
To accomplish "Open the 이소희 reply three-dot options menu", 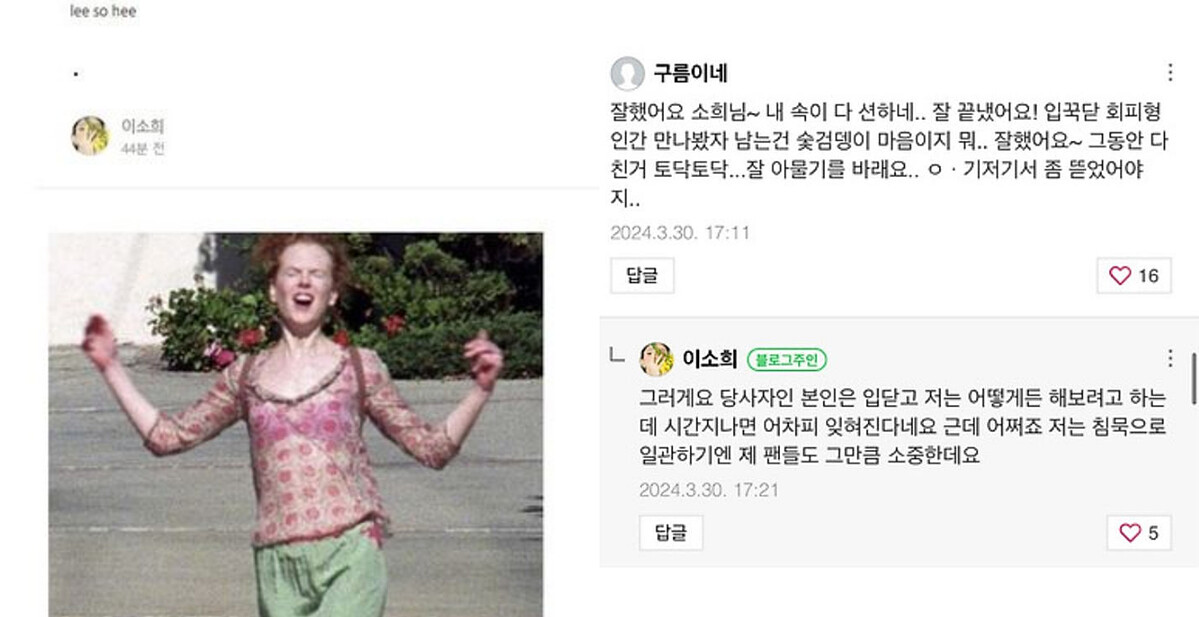I will click(1170, 359).
